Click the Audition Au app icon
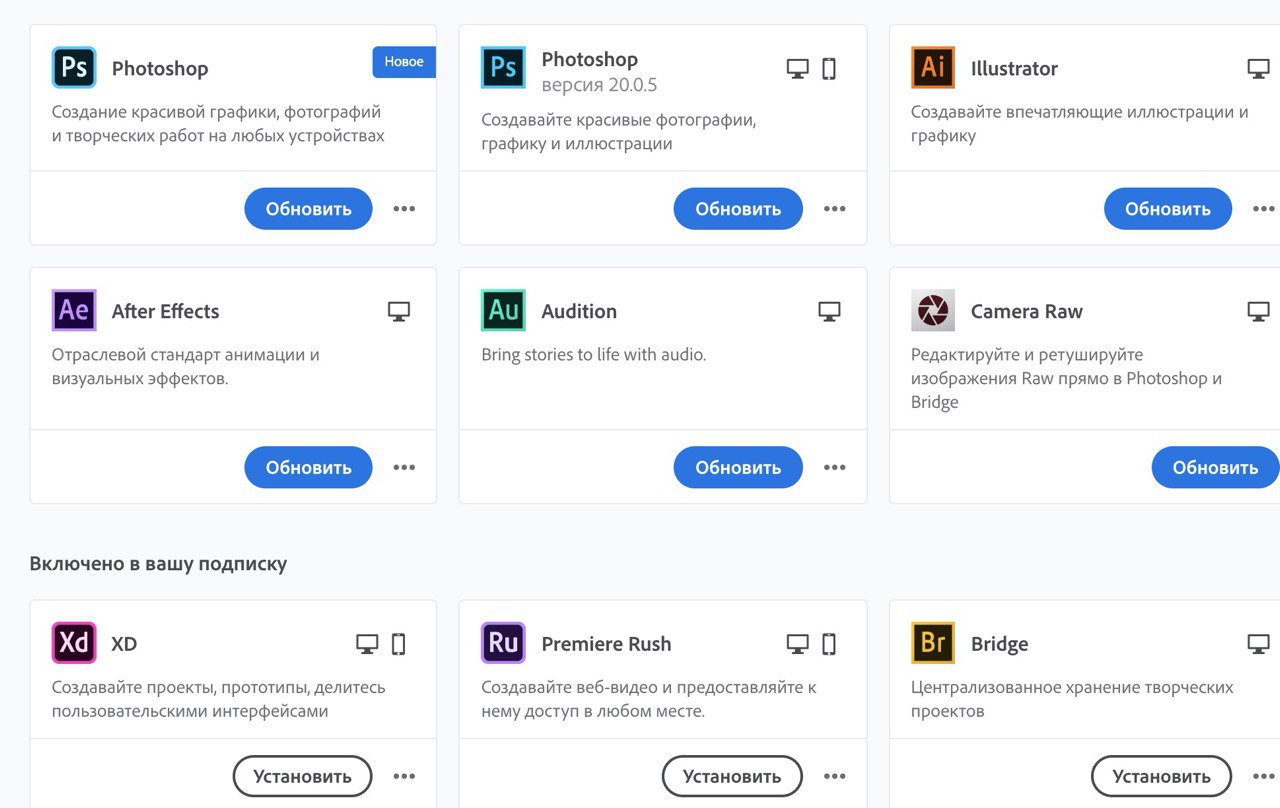This screenshot has width=1280, height=808. (x=503, y=310)
